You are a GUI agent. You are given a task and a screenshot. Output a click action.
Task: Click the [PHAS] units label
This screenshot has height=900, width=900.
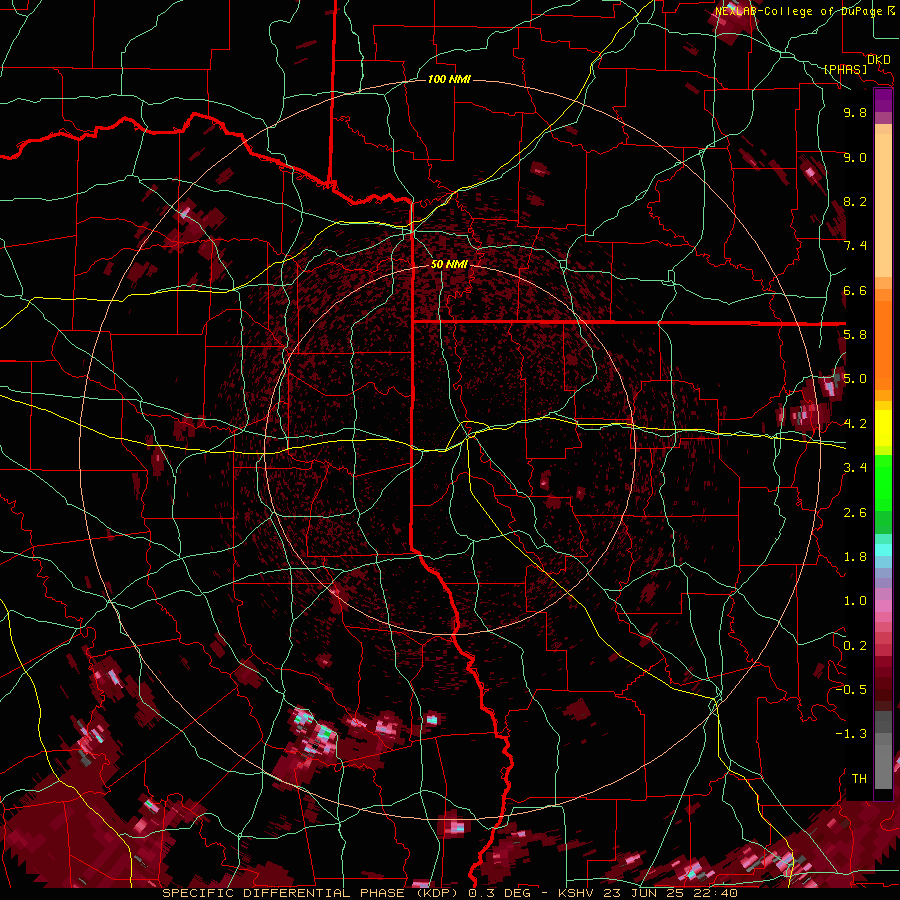[x=845, y=70]
